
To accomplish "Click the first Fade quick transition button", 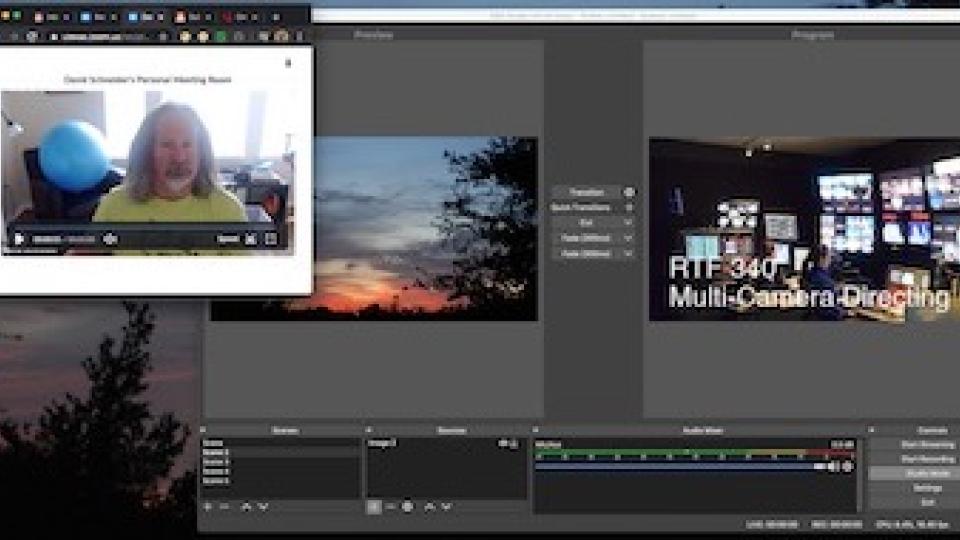I will [587, 238].
